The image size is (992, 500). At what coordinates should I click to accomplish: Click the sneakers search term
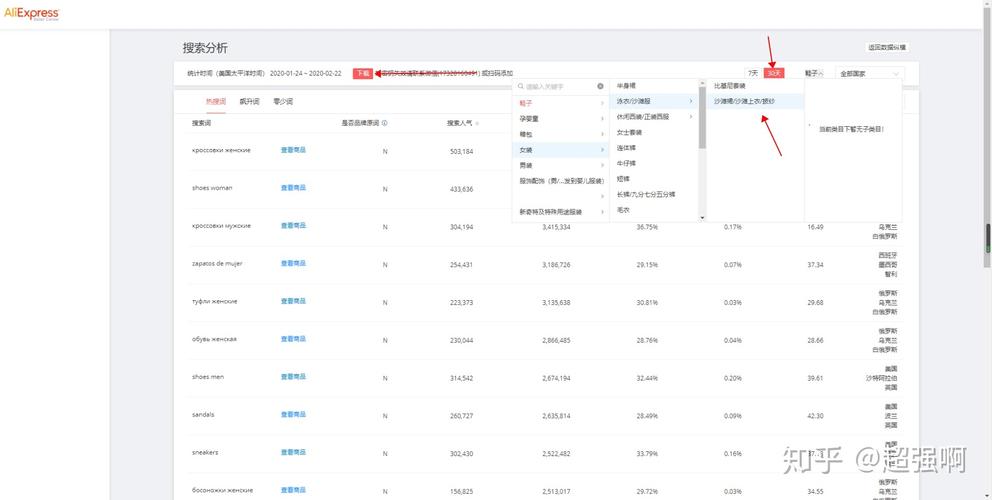click(204, 453)
